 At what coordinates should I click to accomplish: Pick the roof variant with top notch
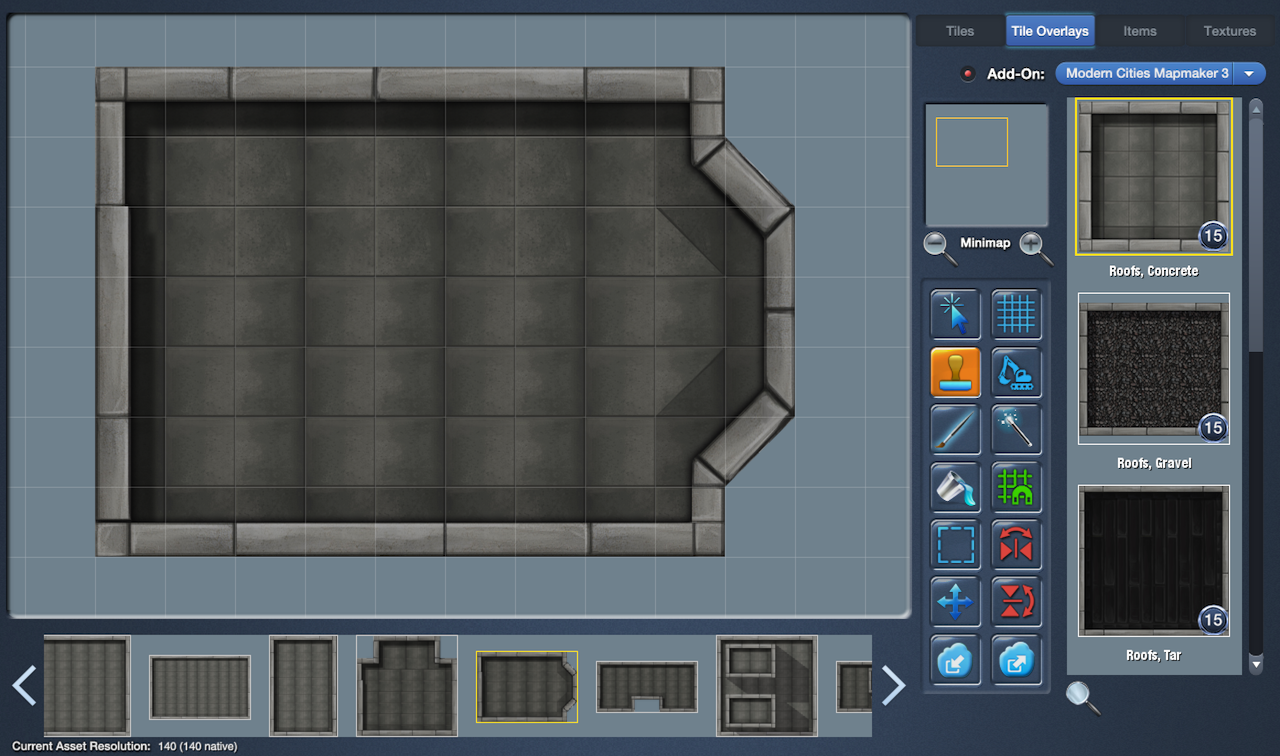(407, 686)
